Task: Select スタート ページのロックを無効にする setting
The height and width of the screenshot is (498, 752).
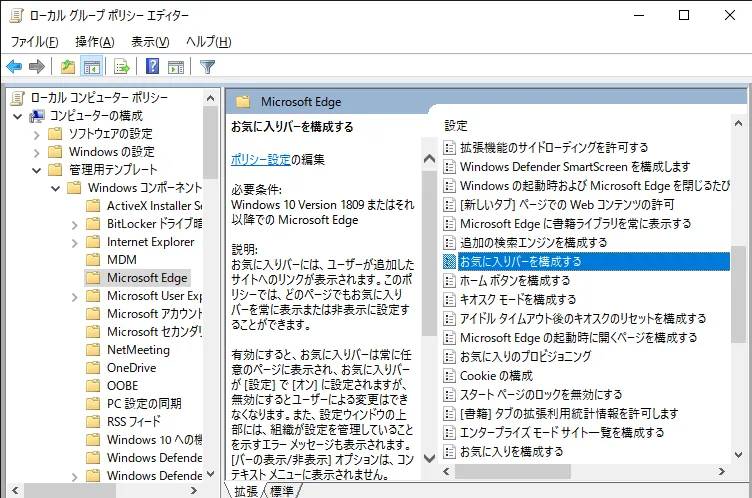Action: 540,395
